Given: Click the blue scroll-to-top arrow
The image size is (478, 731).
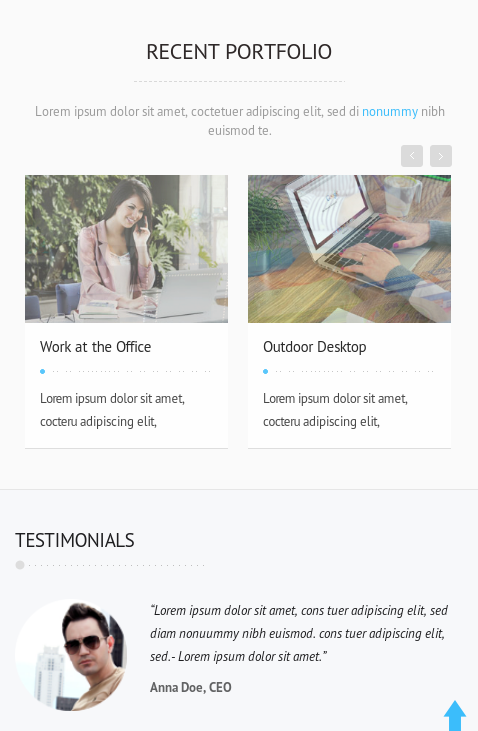Looking at the screenshot, I should pyautogui.click(x=455, y=716).
